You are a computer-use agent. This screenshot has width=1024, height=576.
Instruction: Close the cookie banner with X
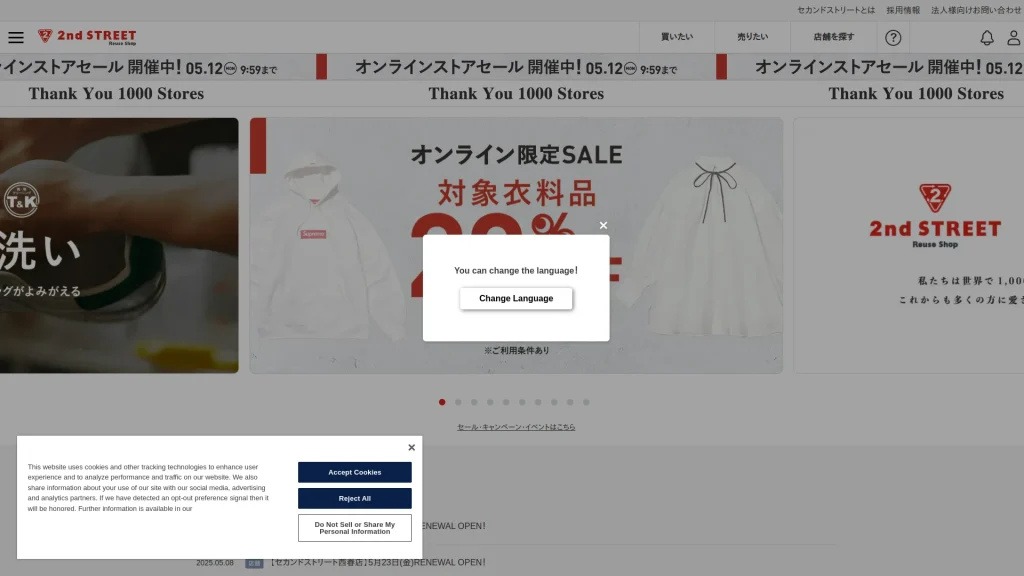pyautogui.click(x=411, y=447)
